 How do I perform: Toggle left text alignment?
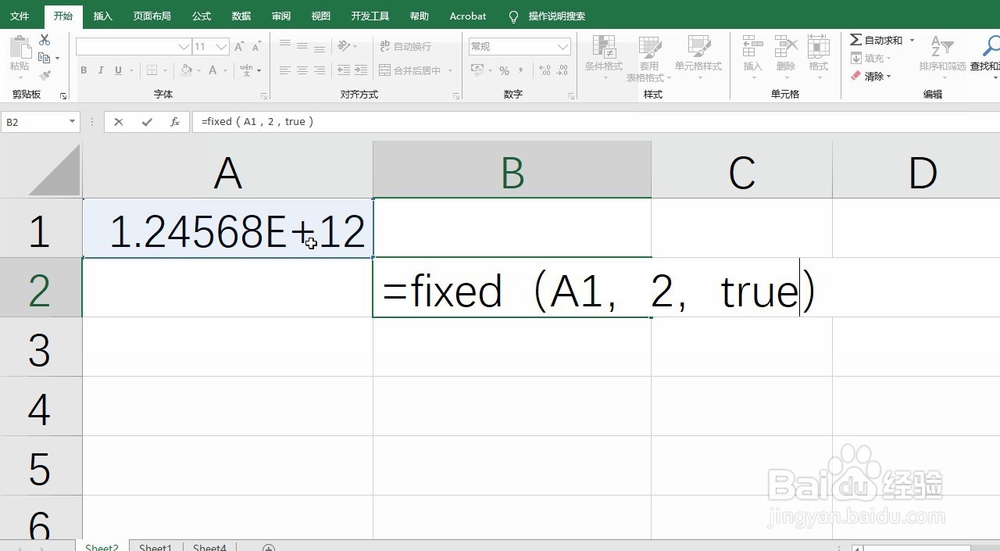[285, 70]
